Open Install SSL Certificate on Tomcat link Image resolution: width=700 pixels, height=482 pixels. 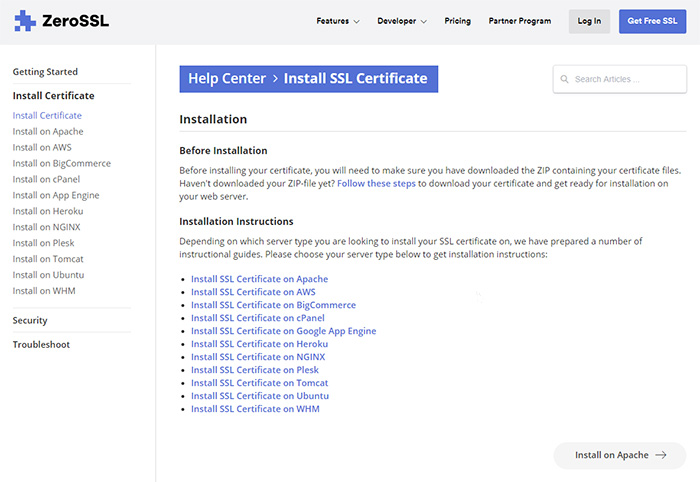pyautogui.click(x=259, y=383)
